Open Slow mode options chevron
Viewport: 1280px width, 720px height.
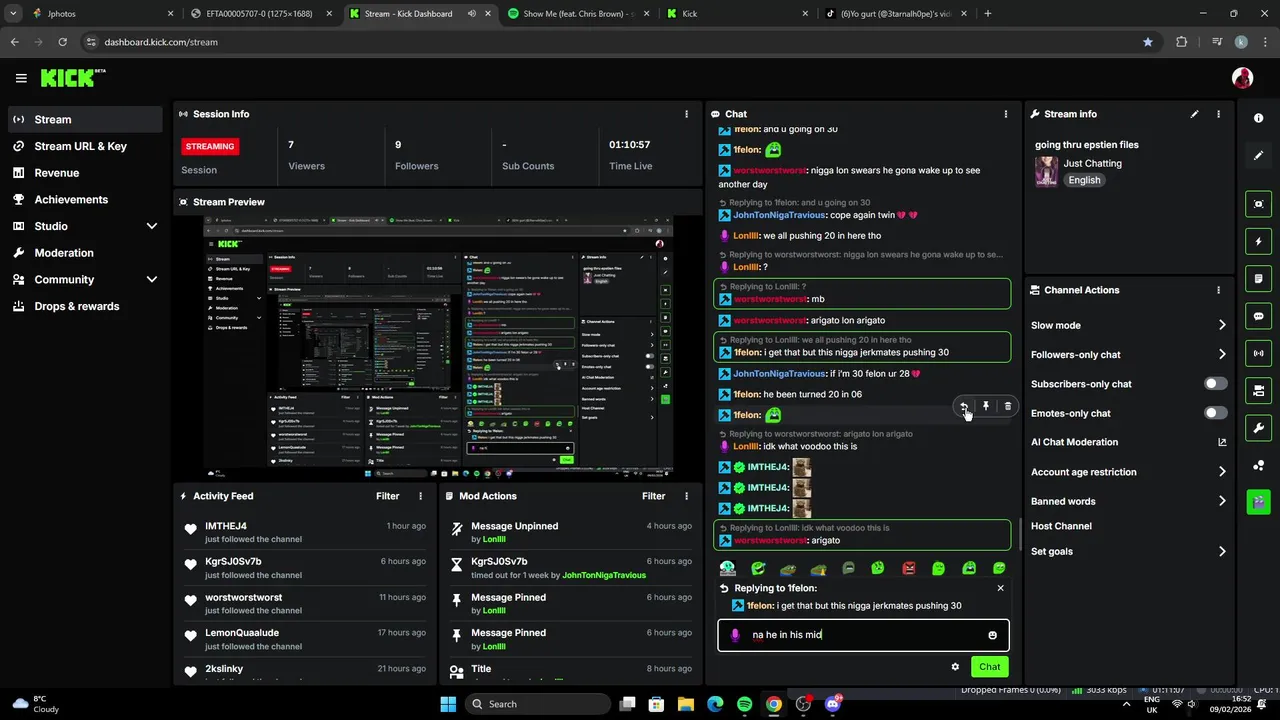tap(1222, 325)
